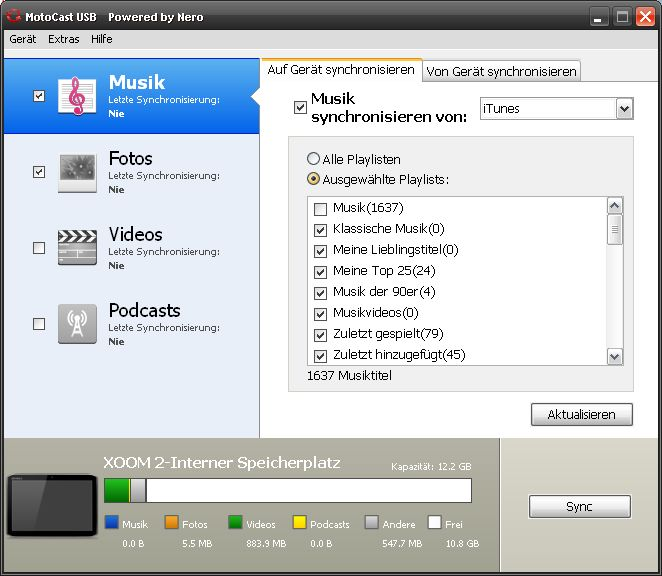
Task: Minimize the MotoCast USB window
Action: [598, 17]
